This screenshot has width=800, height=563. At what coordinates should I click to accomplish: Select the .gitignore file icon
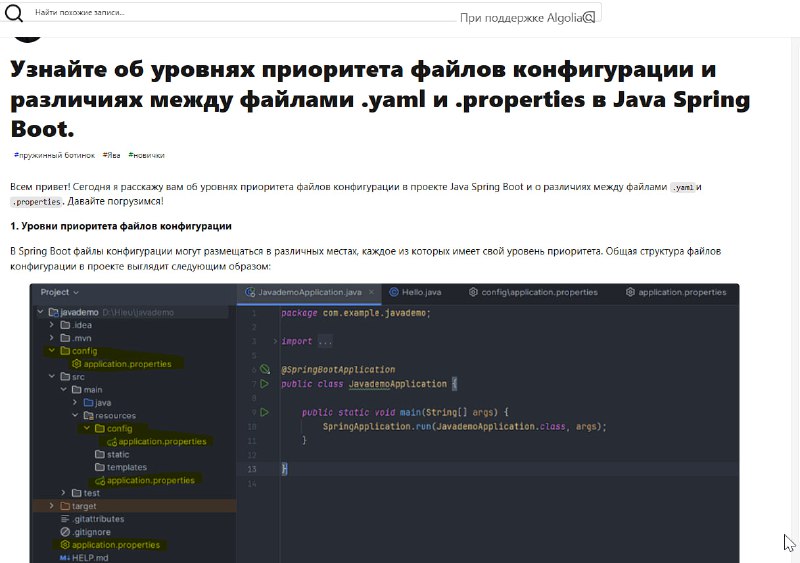click(65, 531)
